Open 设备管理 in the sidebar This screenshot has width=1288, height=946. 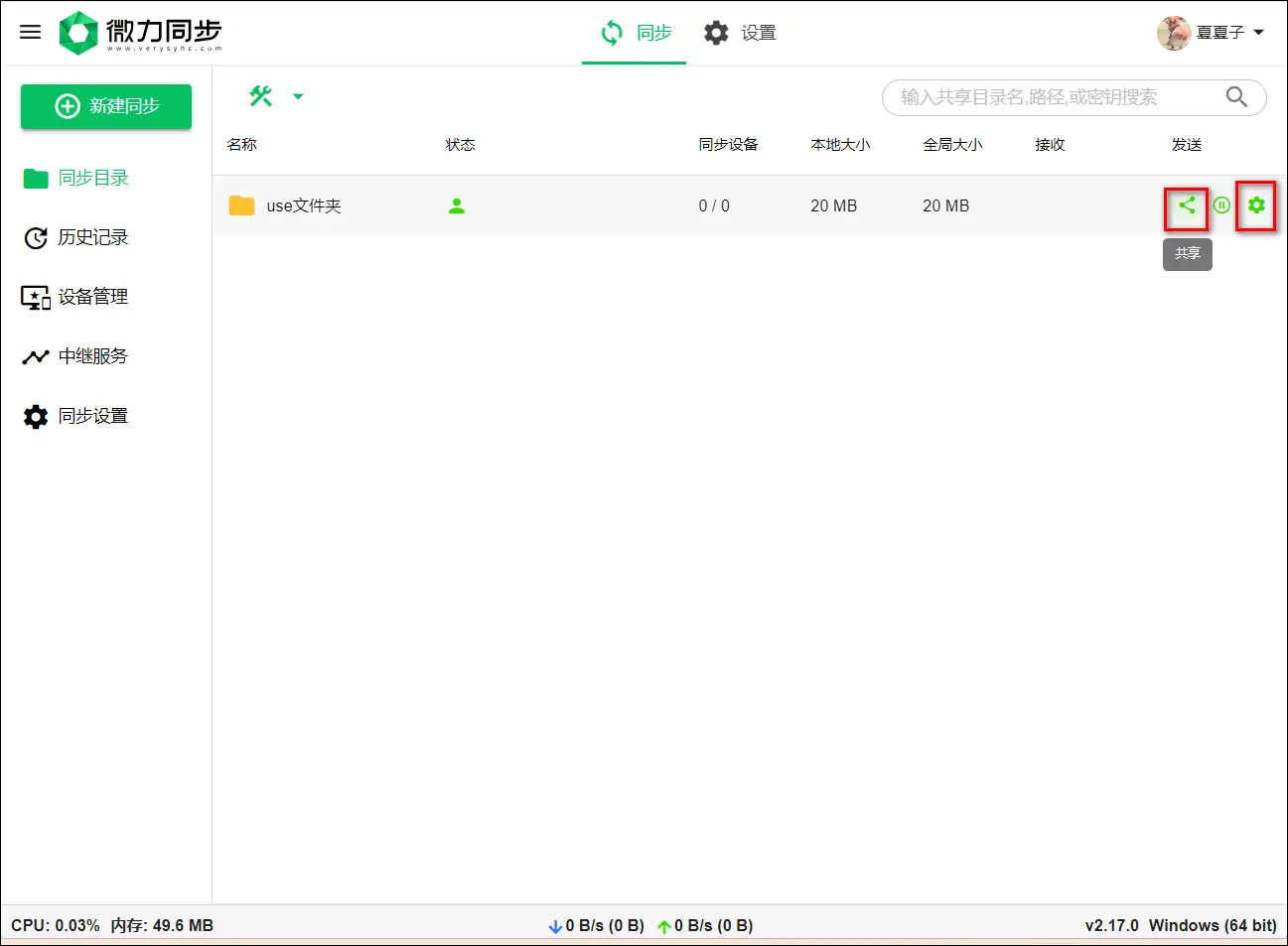(x=76, y=297)
